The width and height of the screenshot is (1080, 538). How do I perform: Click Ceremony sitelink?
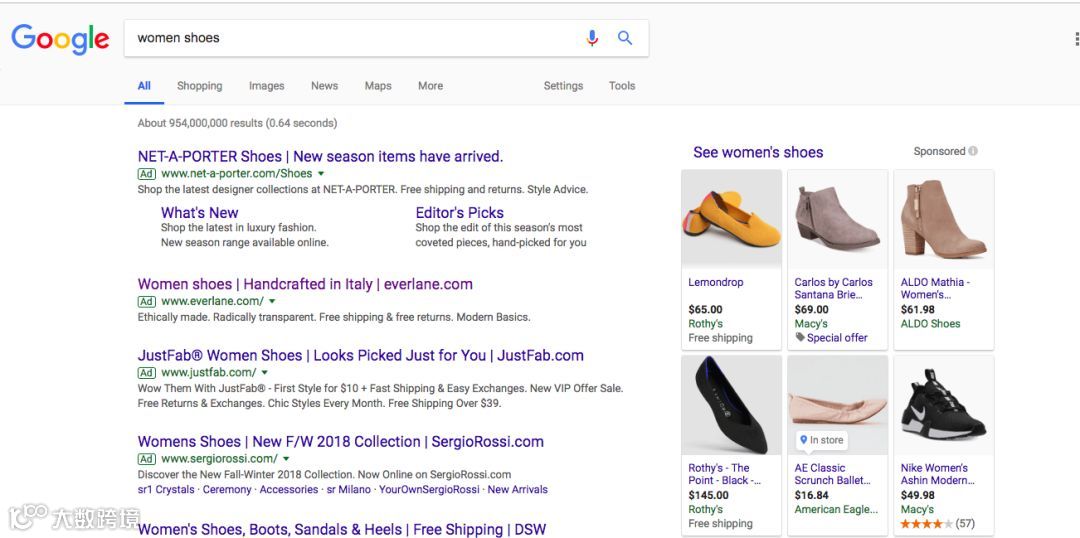(227, 490)
